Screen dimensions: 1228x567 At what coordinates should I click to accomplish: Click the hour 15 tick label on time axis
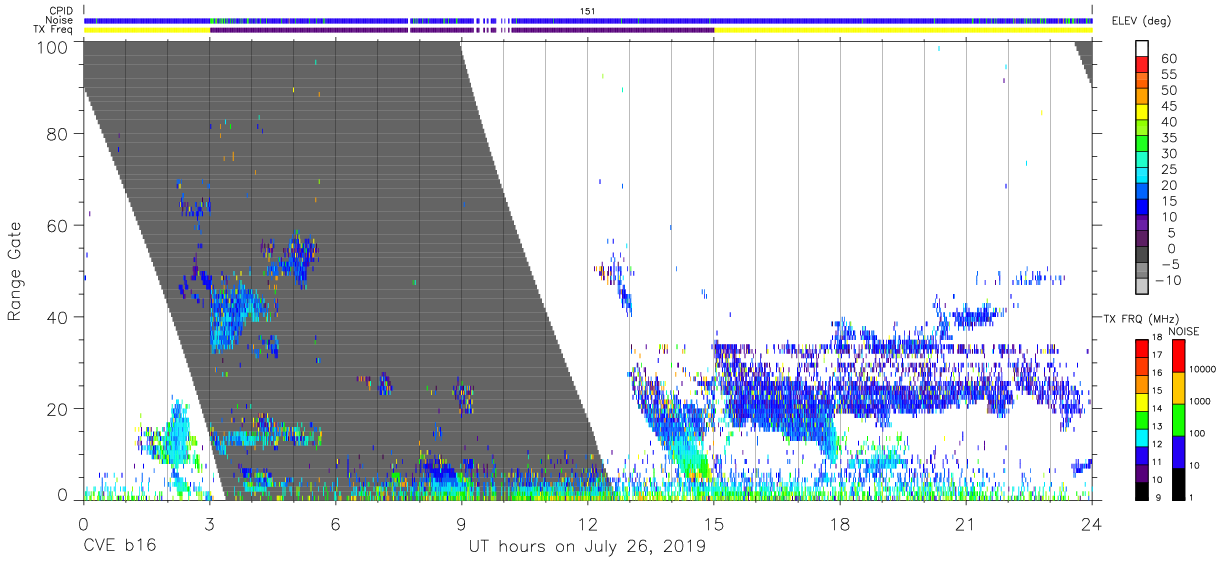coord(714,525)
